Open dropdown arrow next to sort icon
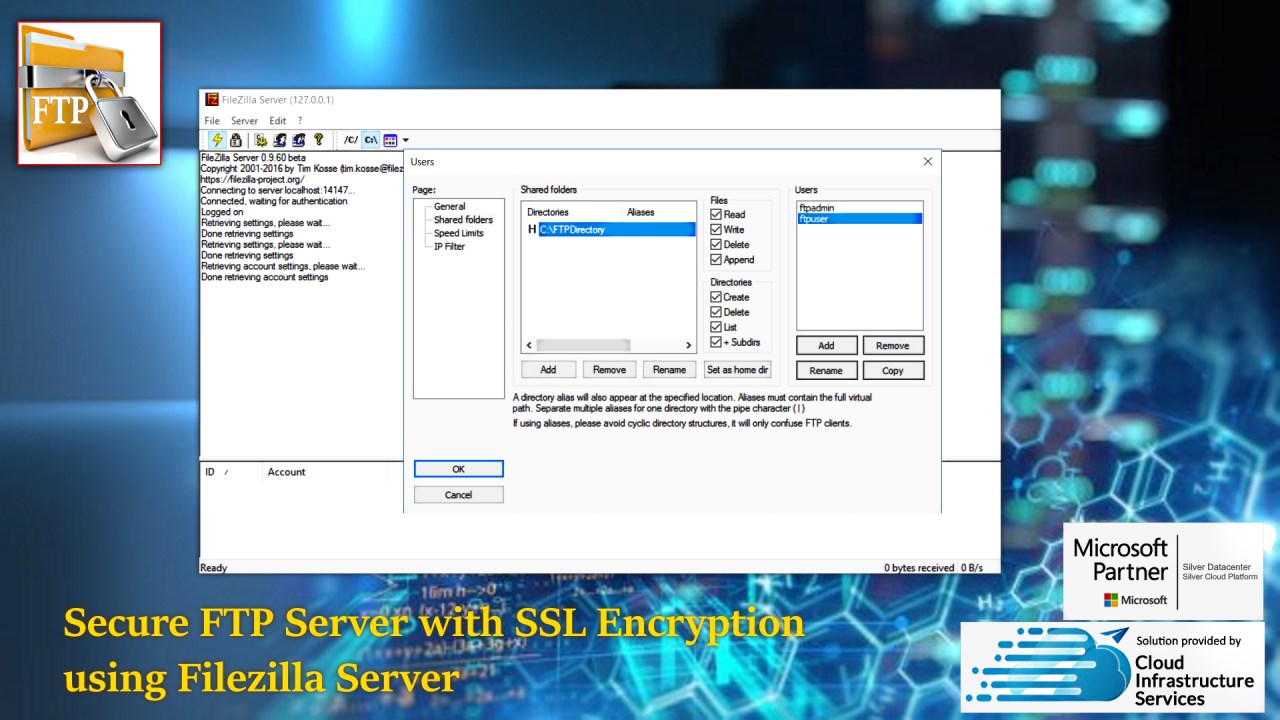This screenshot has height=720, width=1280. click(x=405, y=140)
